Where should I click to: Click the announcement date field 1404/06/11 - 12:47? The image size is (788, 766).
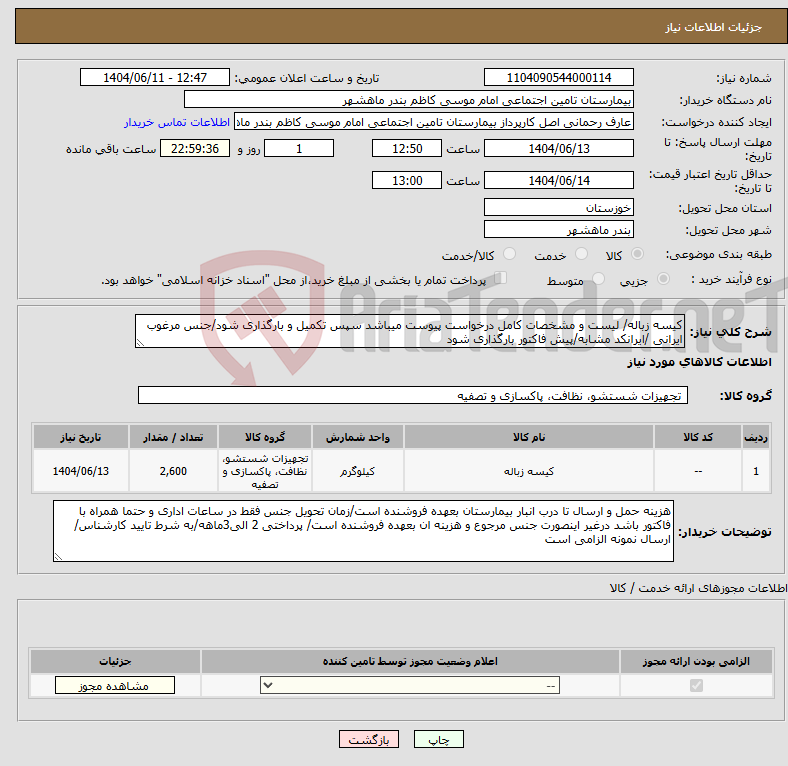[x=155, y=77]
